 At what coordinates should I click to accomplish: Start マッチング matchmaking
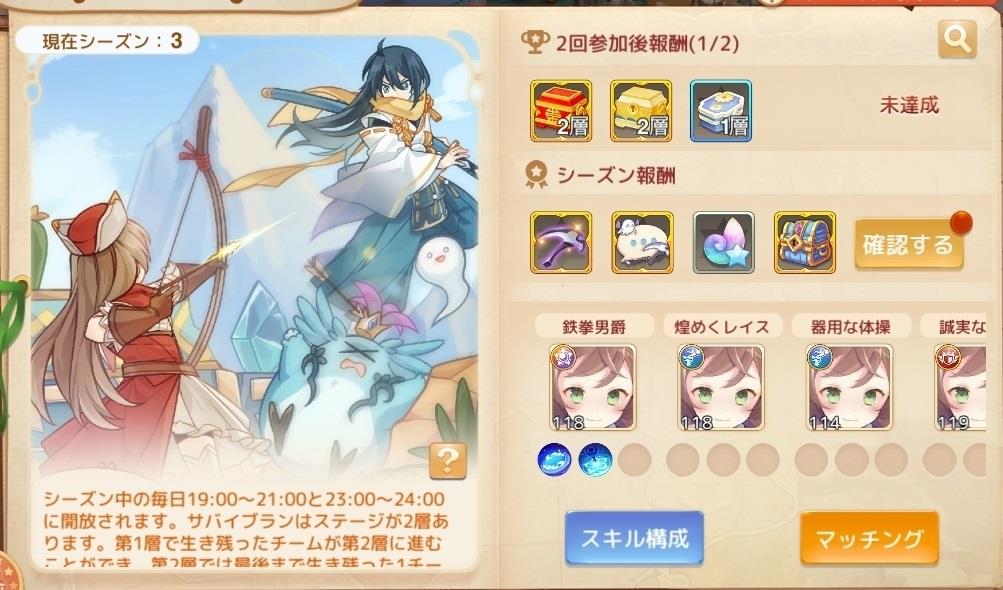869,538
